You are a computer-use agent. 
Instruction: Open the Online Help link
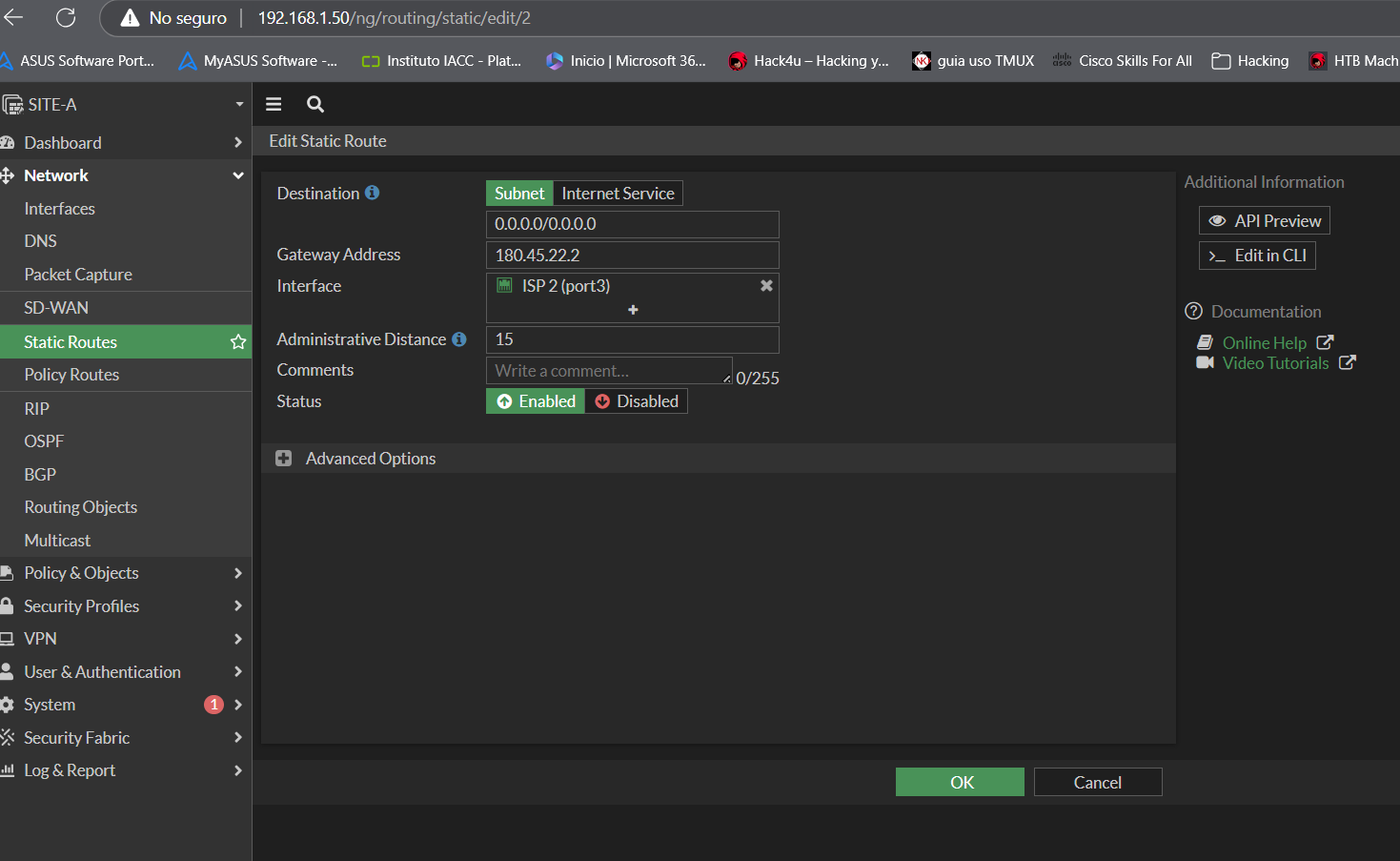(1264, 343)
